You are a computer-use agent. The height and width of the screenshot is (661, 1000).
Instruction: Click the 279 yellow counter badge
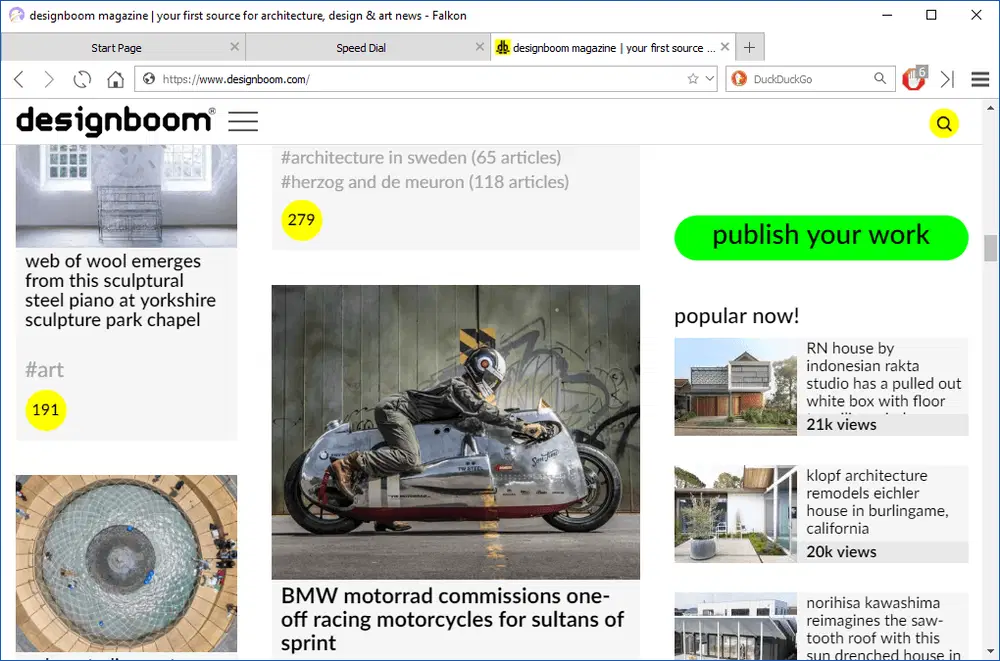click(x=301, y=220)
